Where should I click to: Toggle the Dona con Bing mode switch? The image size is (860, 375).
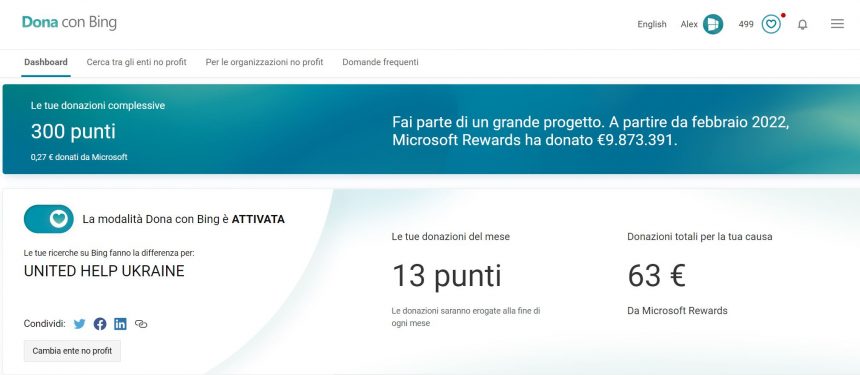tap(49, 219)
